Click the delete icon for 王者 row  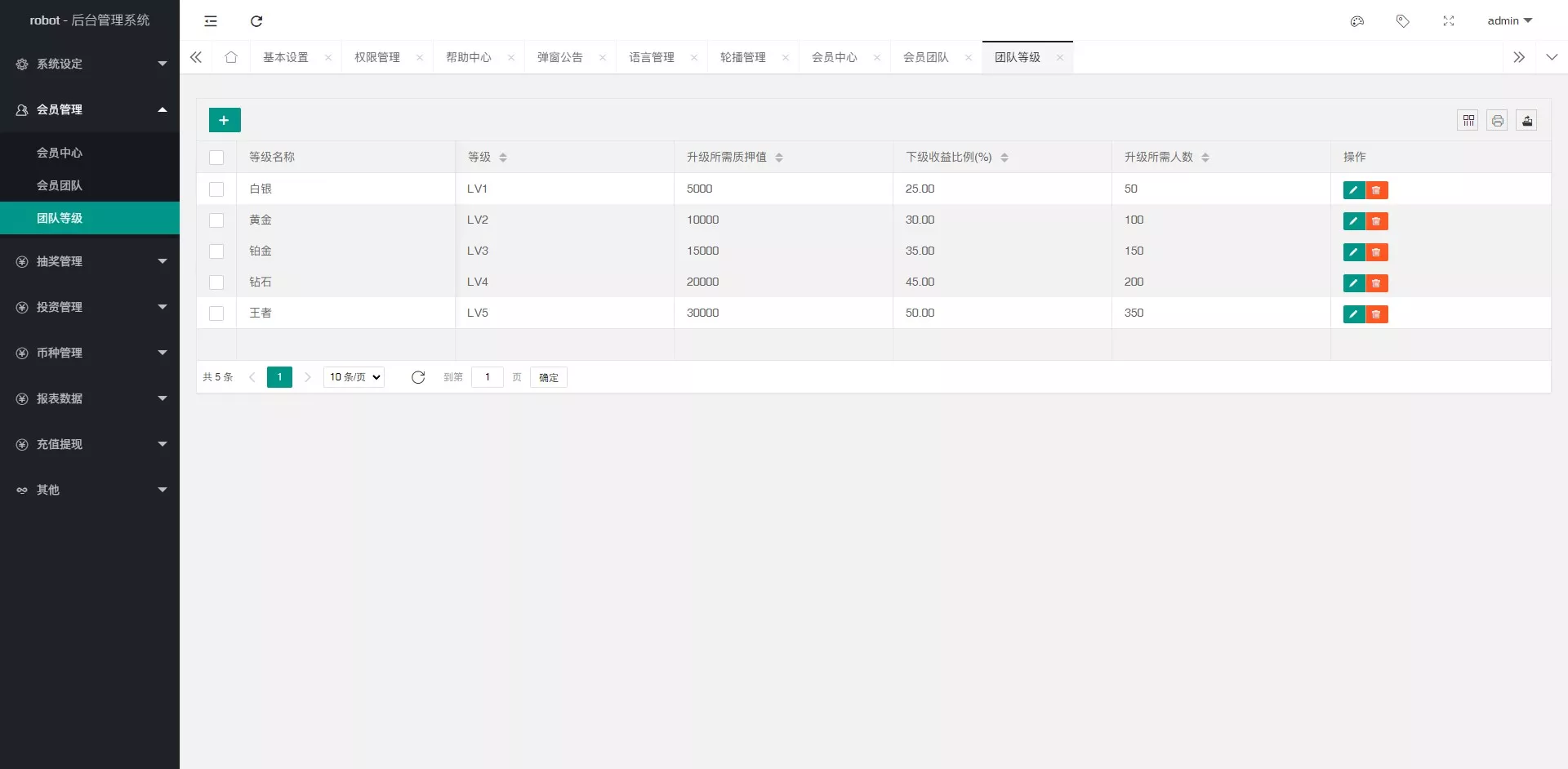(1377, 313)
